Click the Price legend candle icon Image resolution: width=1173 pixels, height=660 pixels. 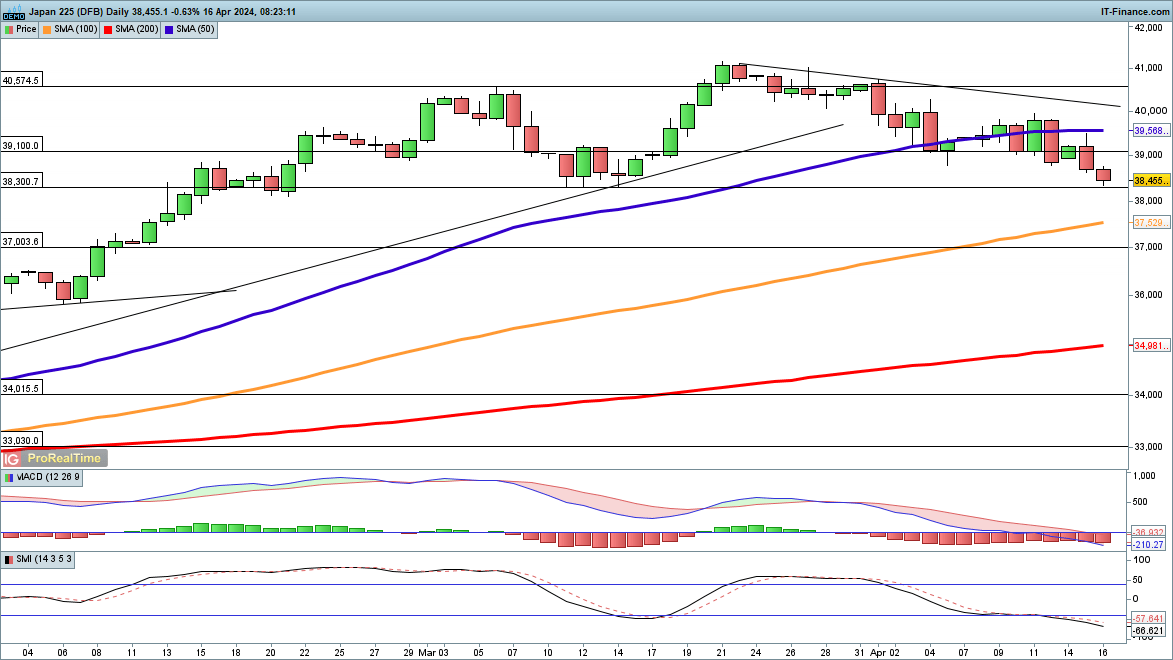(8, 29)
